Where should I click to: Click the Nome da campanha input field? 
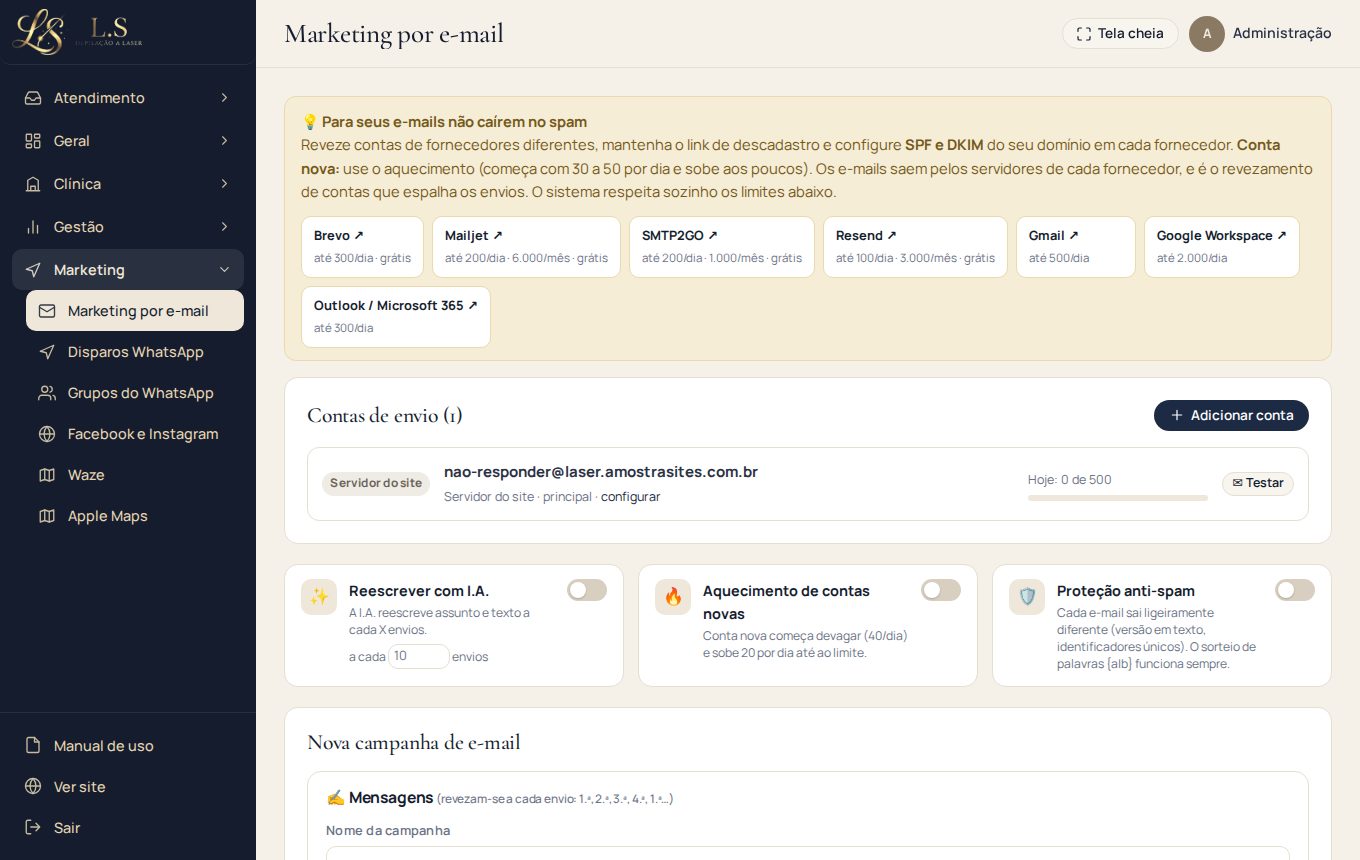(x=808, y=853)
